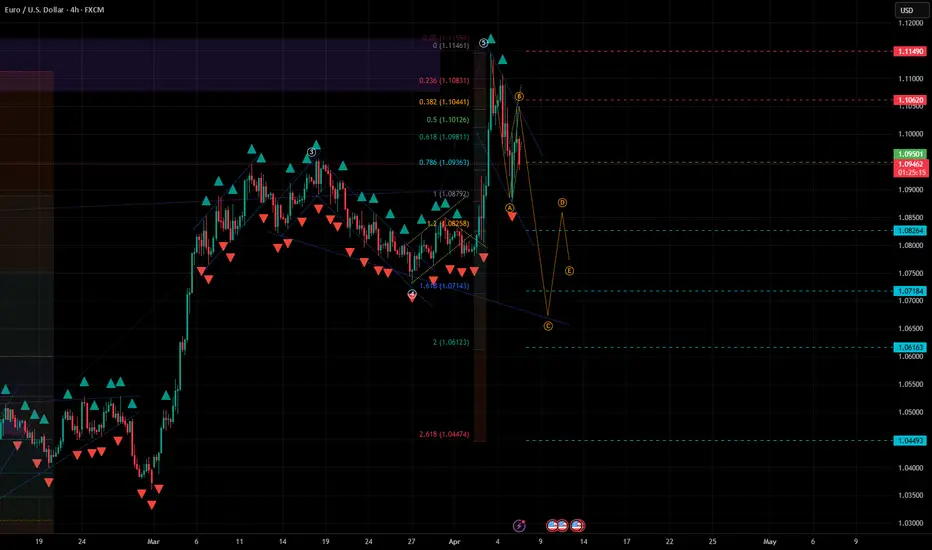
Task: Click the May label on time axis
Action: [x=770, y=542]
